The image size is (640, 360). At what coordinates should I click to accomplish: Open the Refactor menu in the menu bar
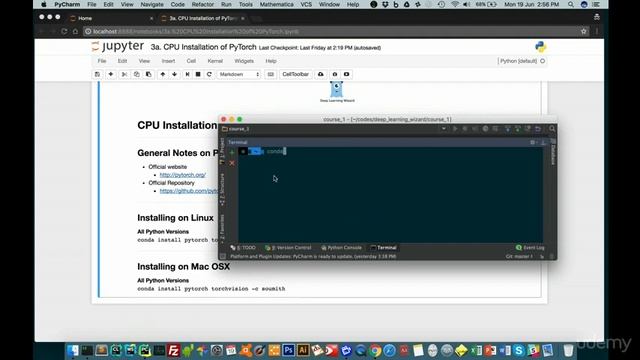click(x=203, y=4)
